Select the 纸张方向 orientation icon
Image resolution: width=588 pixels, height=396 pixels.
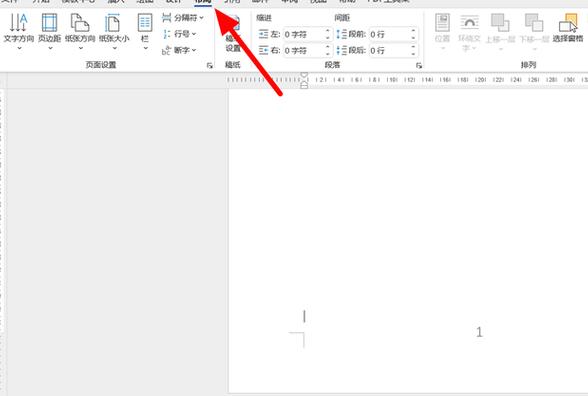[x=80, y=31]
